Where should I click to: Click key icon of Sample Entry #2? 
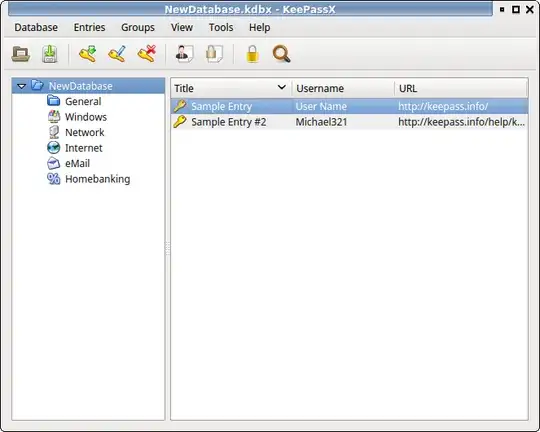[x=180, y=122]
